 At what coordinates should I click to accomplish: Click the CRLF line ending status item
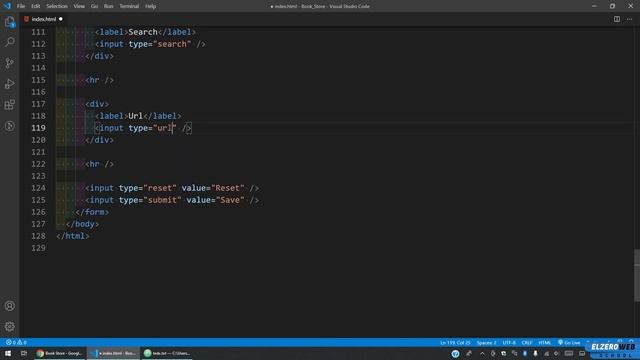(x=527, y=342)
